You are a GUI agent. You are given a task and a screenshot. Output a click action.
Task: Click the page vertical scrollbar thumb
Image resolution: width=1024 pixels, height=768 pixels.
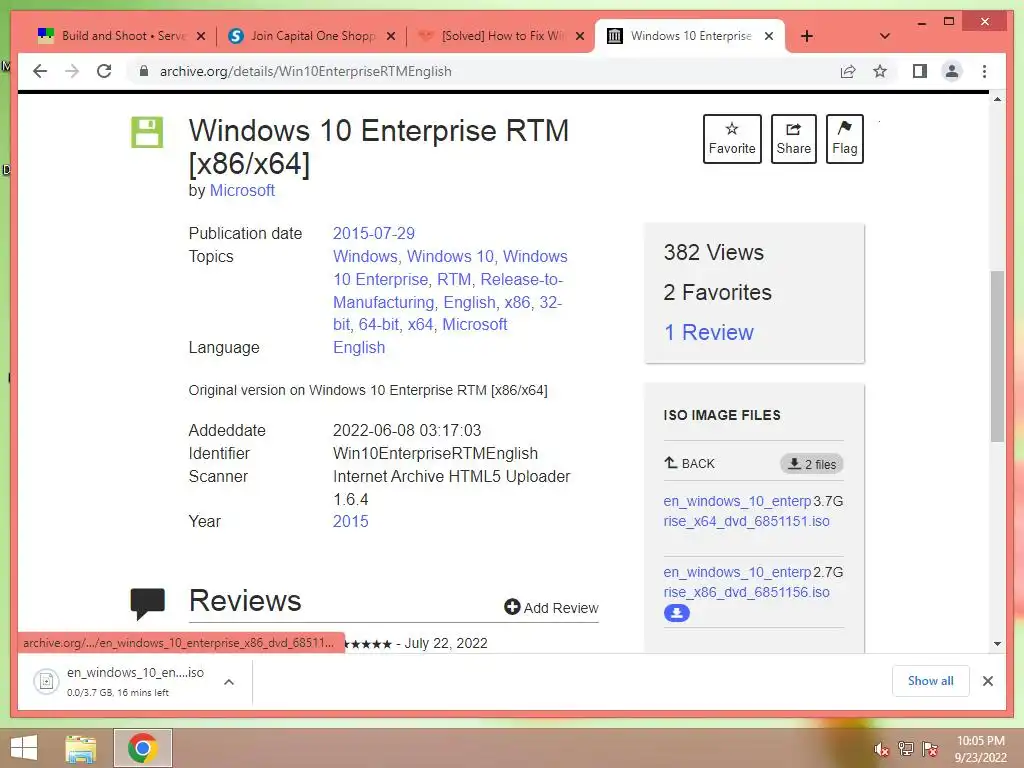[x=997, y=356]
